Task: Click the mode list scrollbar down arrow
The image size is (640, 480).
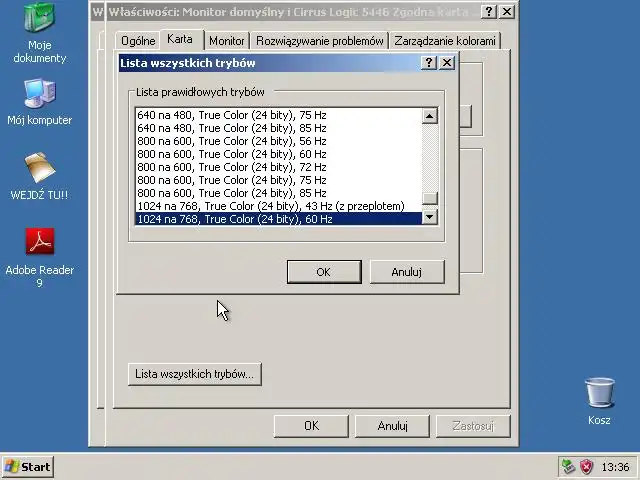Action: click(x=429, y=216)
